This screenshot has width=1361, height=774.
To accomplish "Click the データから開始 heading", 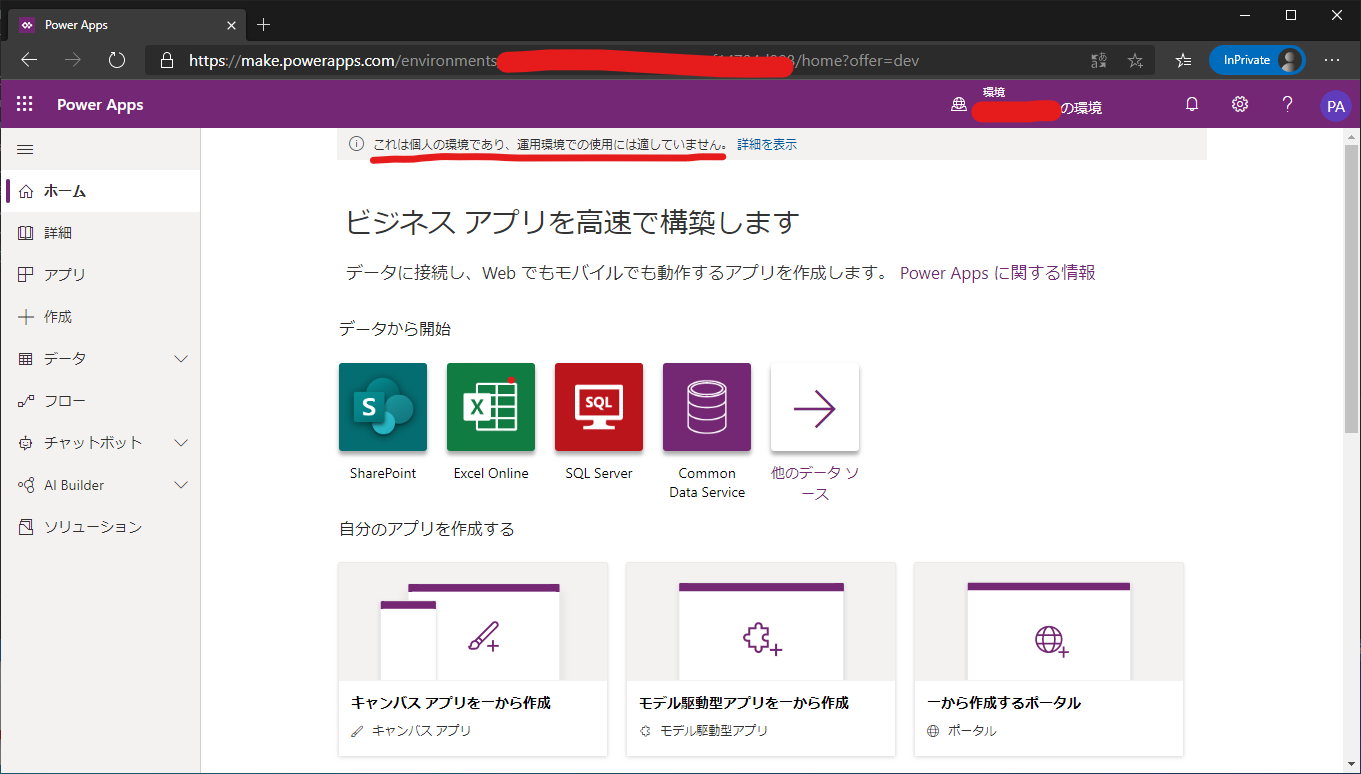I will 395,329.
